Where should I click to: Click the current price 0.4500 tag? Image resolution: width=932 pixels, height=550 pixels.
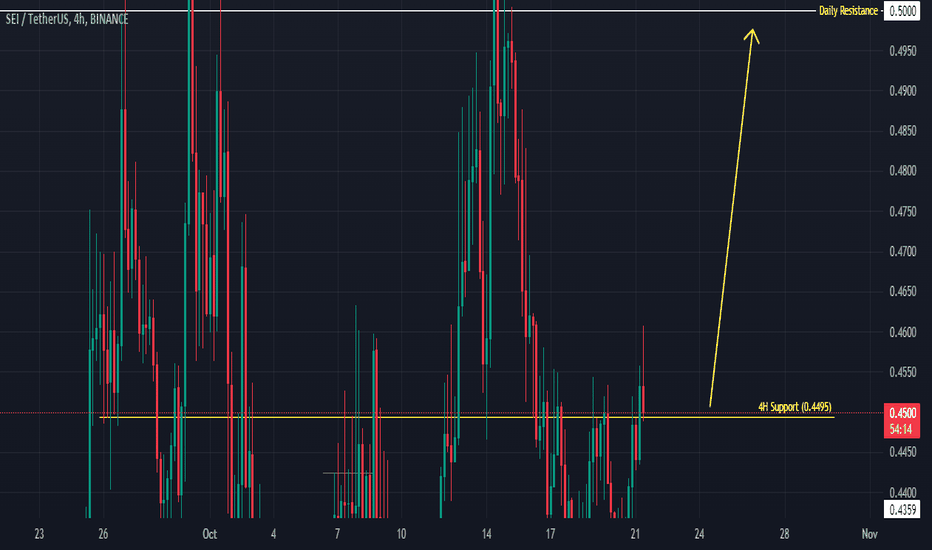coord(902,413)
